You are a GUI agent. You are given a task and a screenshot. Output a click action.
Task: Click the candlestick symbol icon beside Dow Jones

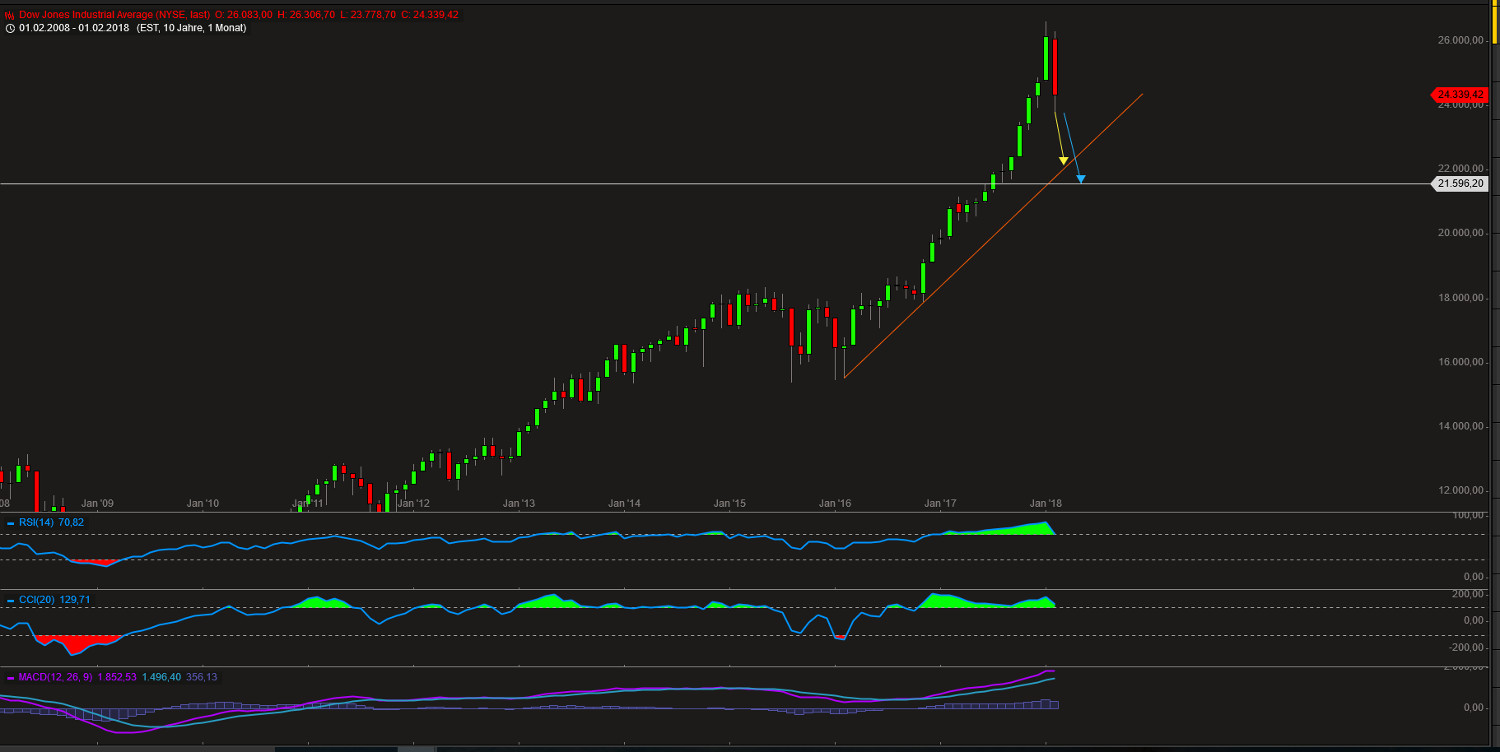tap(8, 14)
